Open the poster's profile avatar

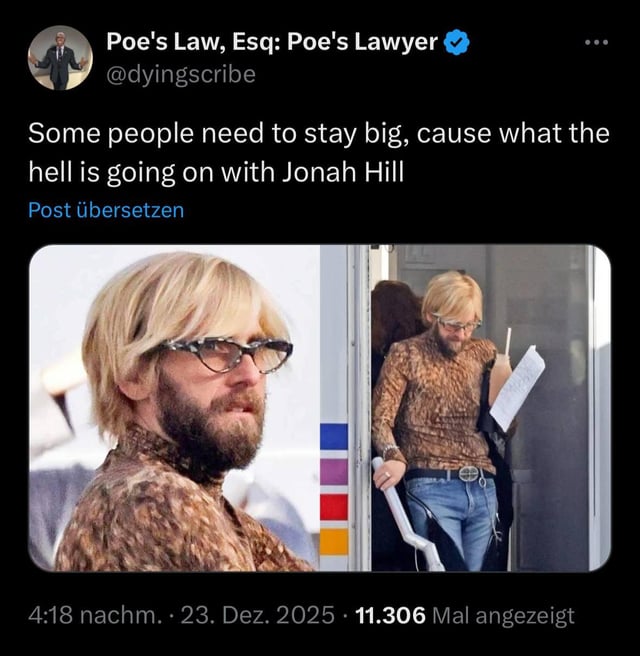pyautogui.click(x=60, y=58)
